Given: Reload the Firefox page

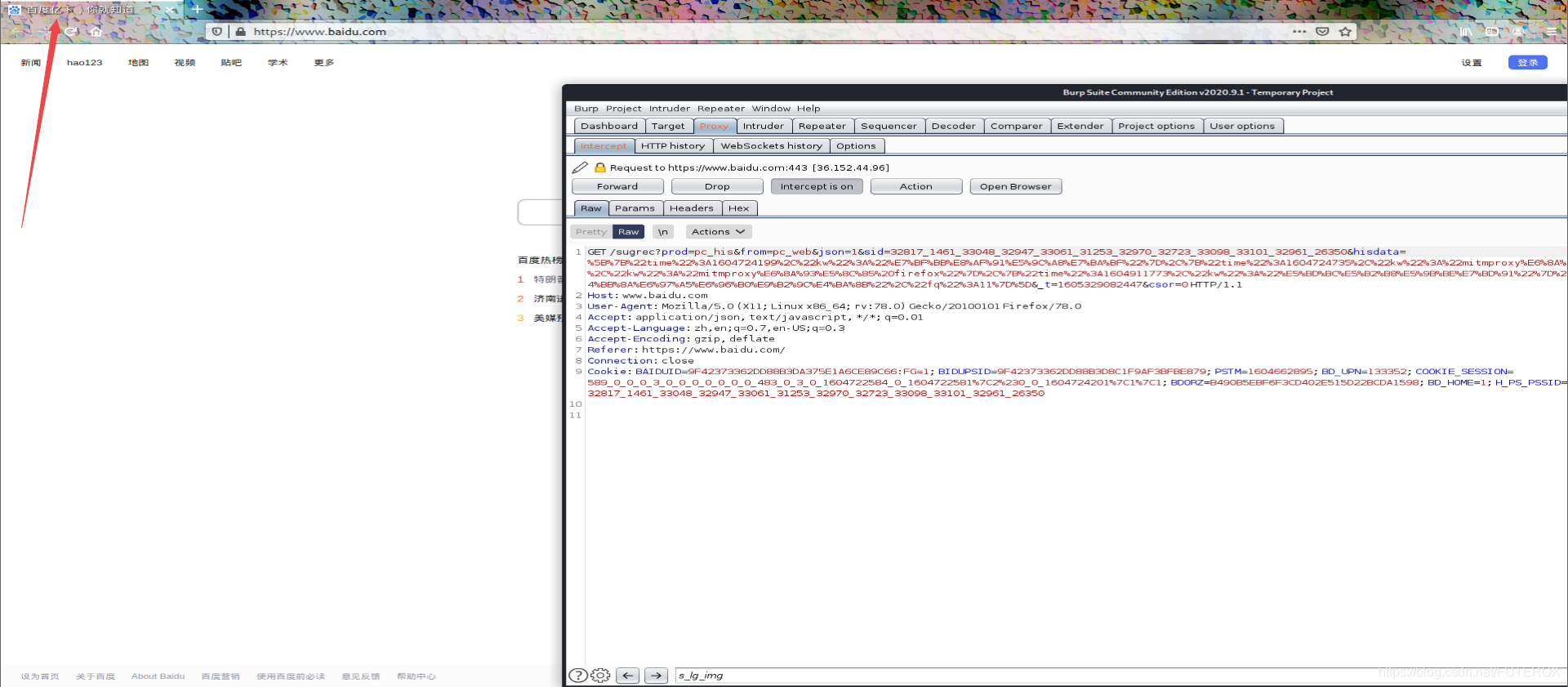Looking at the screenshot, I should (x=71, y=31).
